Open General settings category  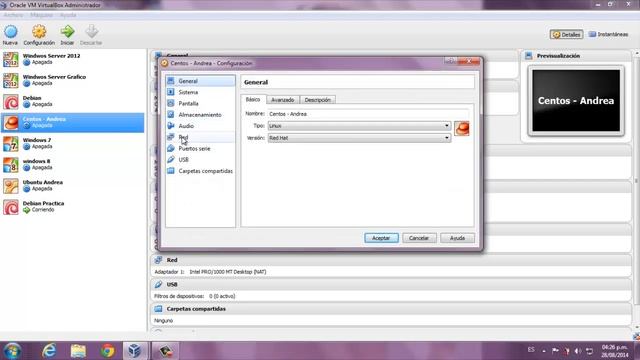click(x=200, y=81)
